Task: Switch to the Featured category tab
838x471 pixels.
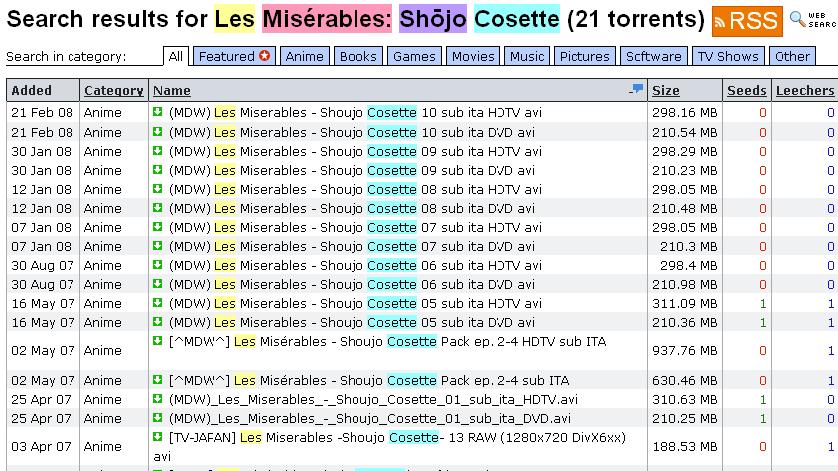Action: pyautogui.click(x=234, y=56)
